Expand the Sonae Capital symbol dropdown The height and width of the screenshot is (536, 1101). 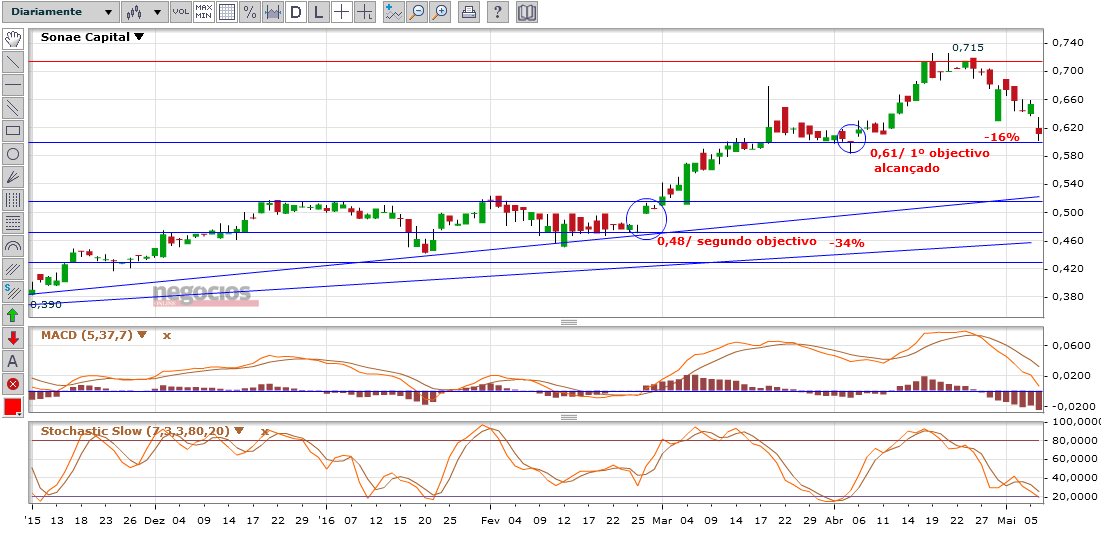[139, 37]
